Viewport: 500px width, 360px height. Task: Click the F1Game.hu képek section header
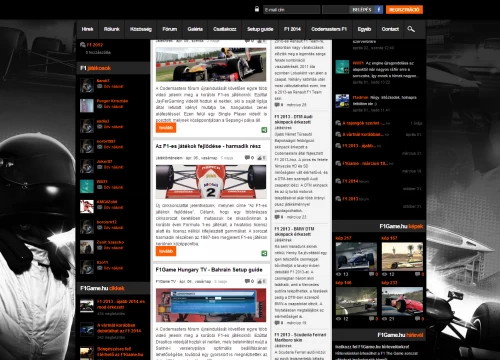379,226
